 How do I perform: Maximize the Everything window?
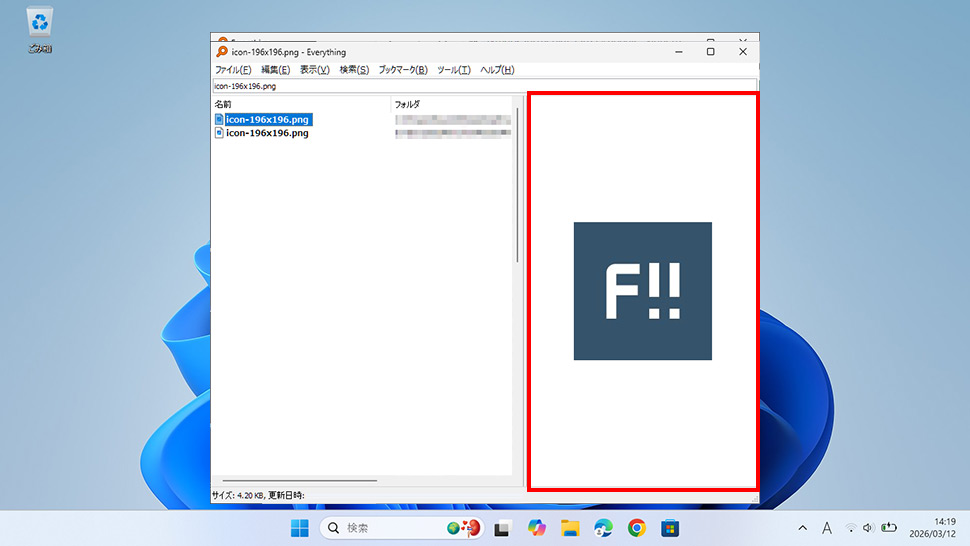point(711,52)
